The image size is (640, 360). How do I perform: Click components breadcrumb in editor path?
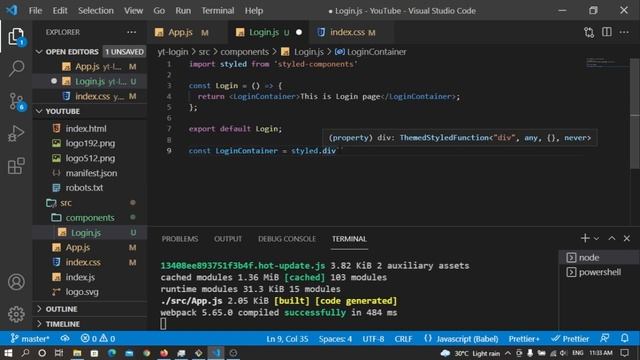(244, 52)
